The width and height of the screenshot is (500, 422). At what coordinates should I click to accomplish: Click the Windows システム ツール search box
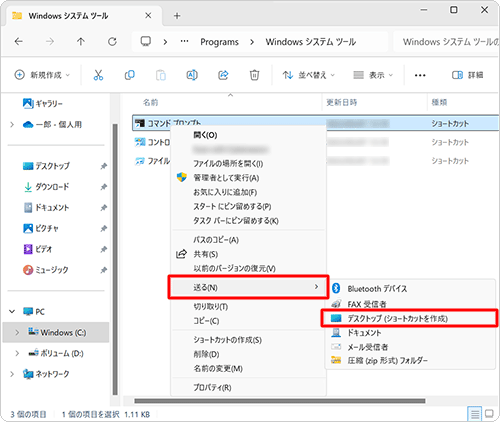(447, 42)
